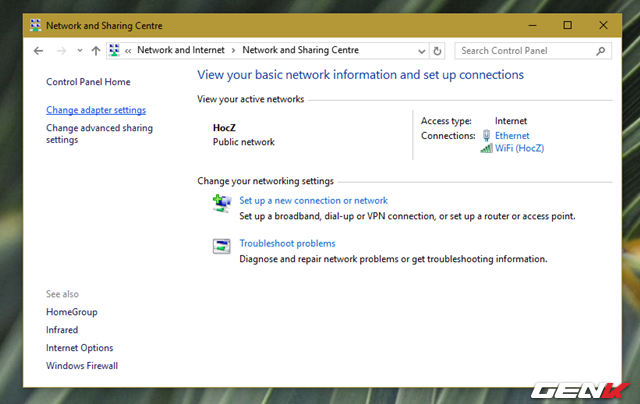
Task: Click the forward navigation arrow
Action: tap(61, 51)
